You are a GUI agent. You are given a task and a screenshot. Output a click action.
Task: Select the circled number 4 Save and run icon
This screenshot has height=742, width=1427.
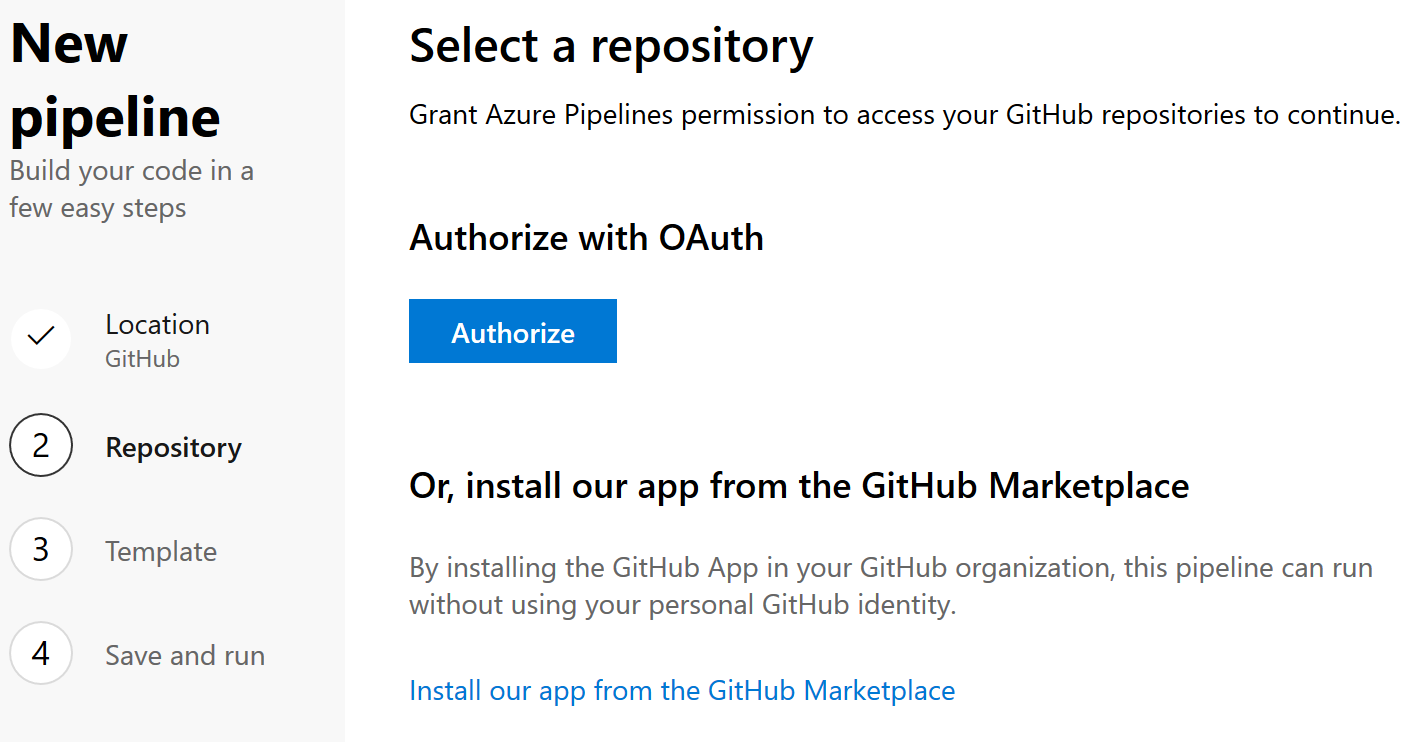point(40,654)
